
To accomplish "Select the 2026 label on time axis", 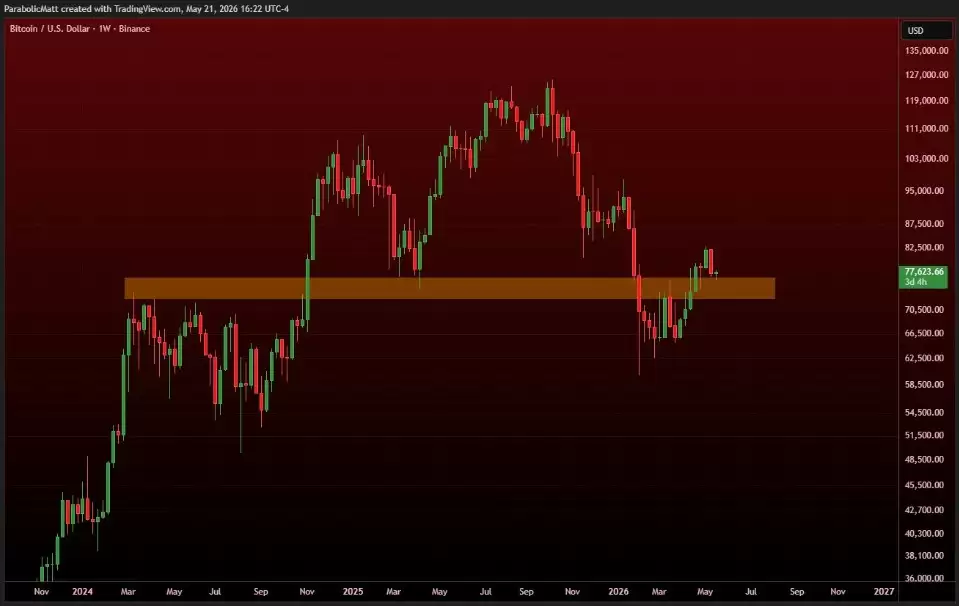I will click(618, 591).
